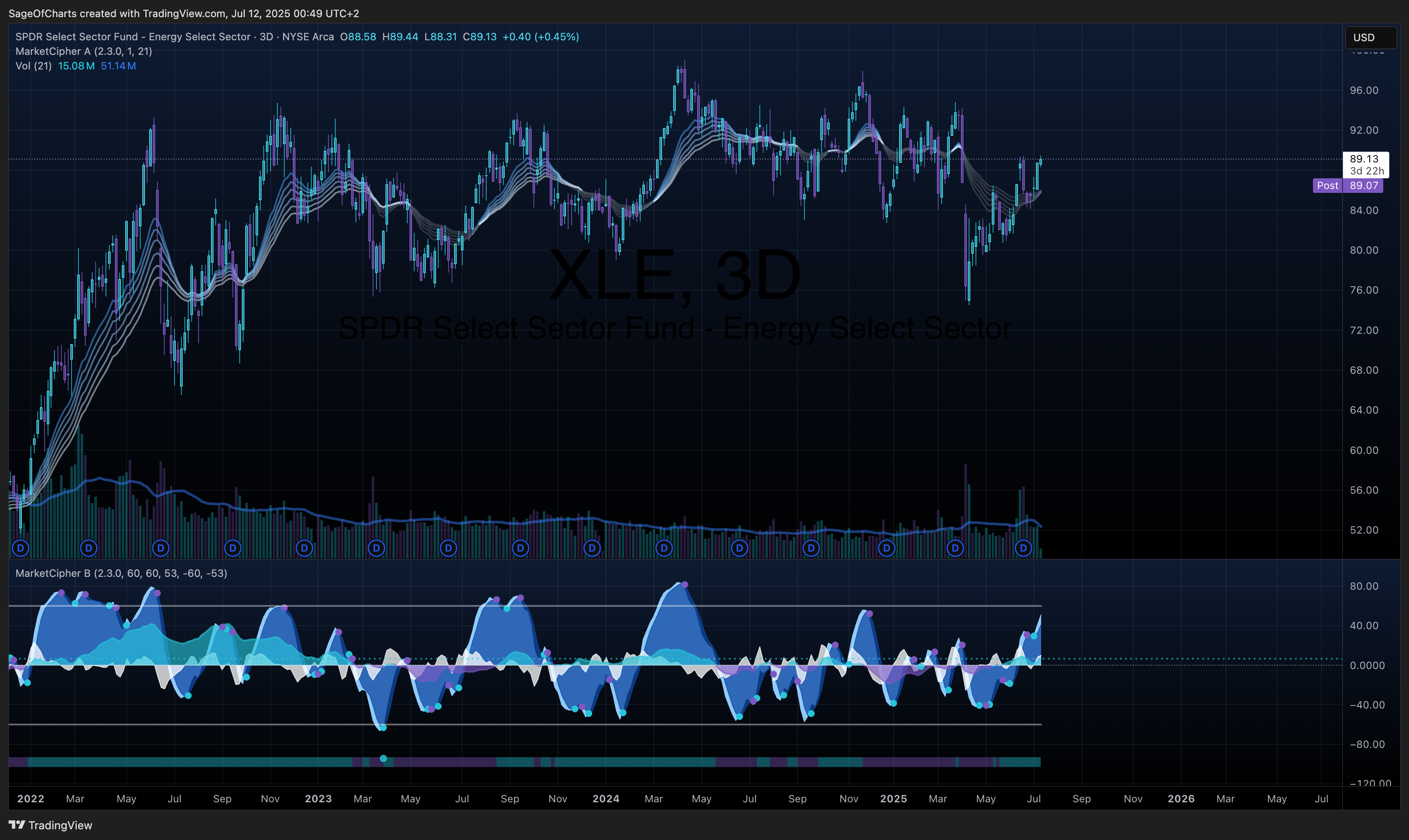Open the USD currency selector
The width and height of the screenshot is (1409, 840).
1370,37
